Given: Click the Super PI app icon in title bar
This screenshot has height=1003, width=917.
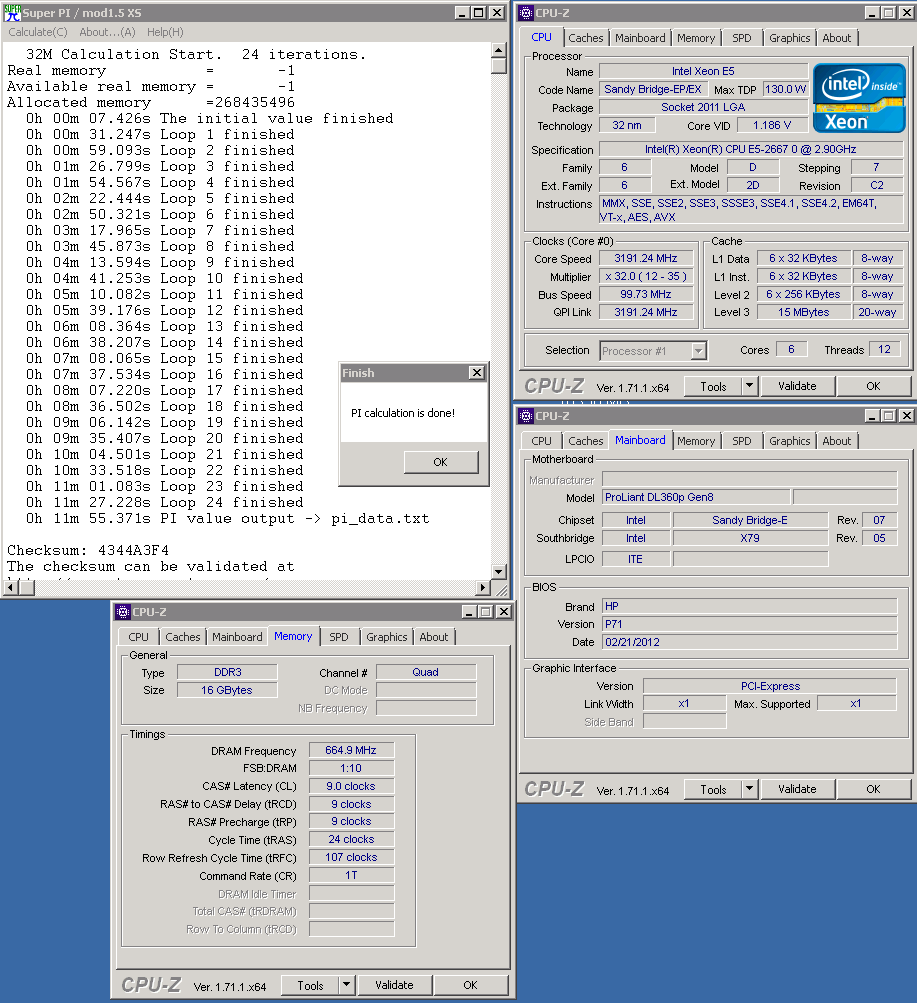Looking at the screenshot, I should [12, 13].
